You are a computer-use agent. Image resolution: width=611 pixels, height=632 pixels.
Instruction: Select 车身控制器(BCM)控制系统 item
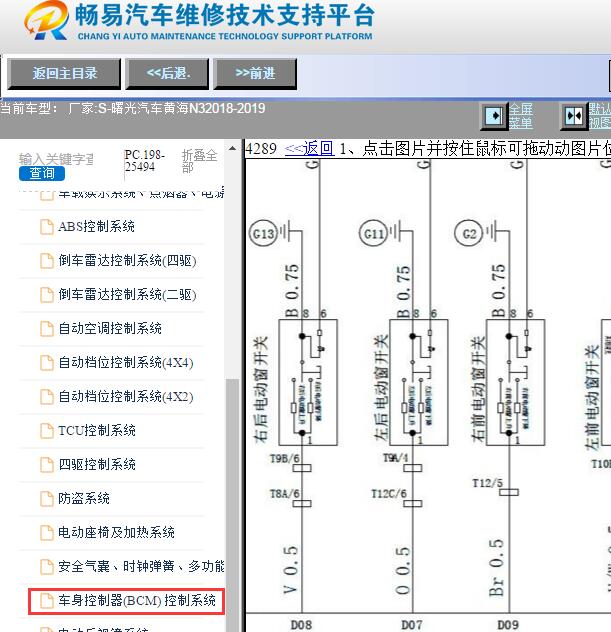coord(137,600)
